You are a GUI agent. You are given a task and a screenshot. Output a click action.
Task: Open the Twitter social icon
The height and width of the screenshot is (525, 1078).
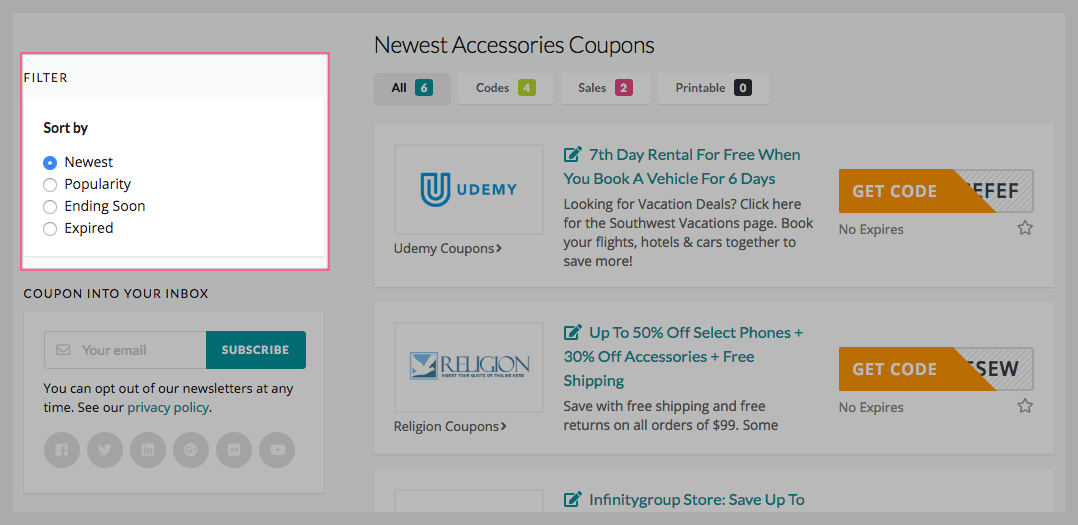[x=104, y=450]
